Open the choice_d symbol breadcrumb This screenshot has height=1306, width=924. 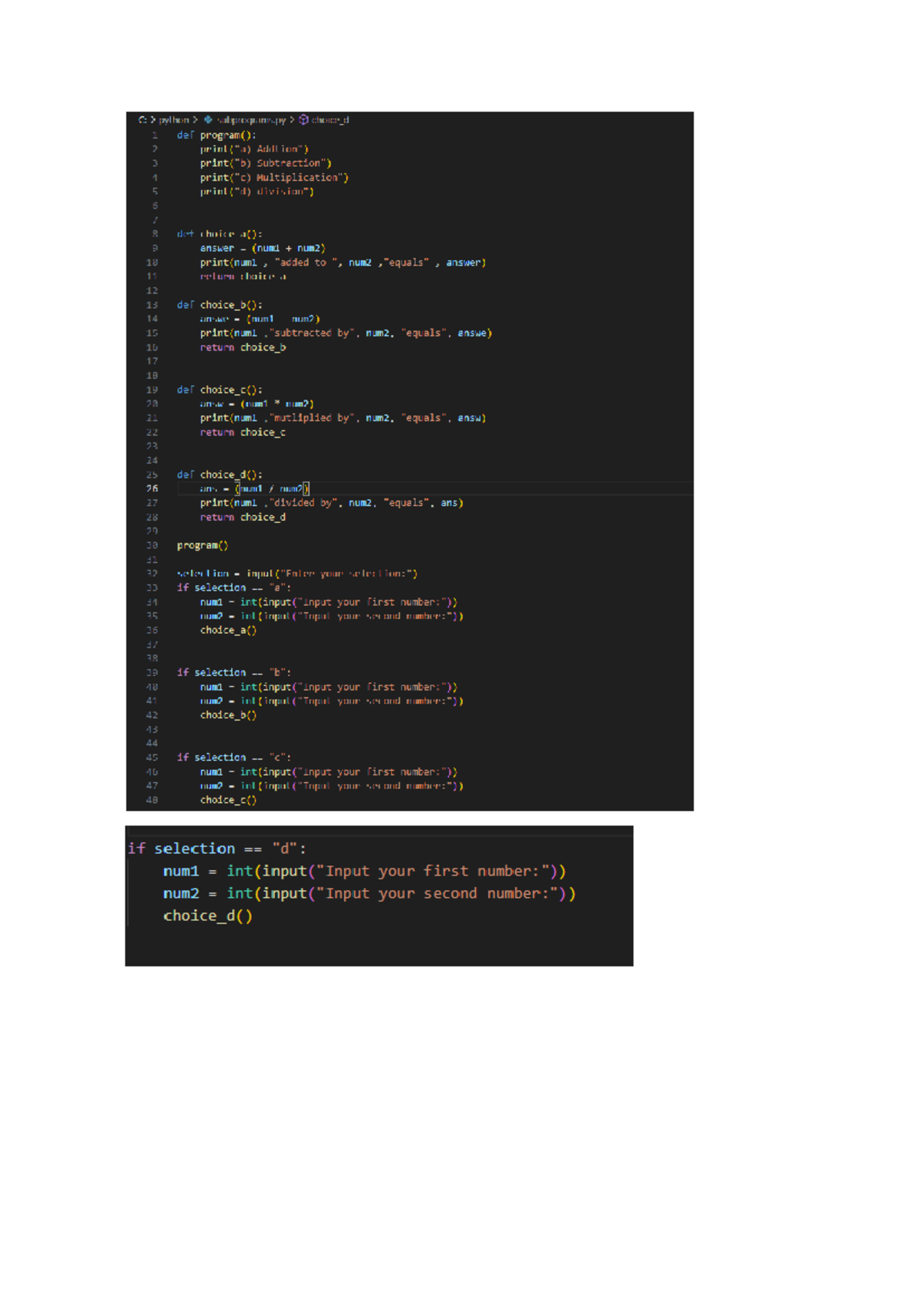tap(330, 120)
